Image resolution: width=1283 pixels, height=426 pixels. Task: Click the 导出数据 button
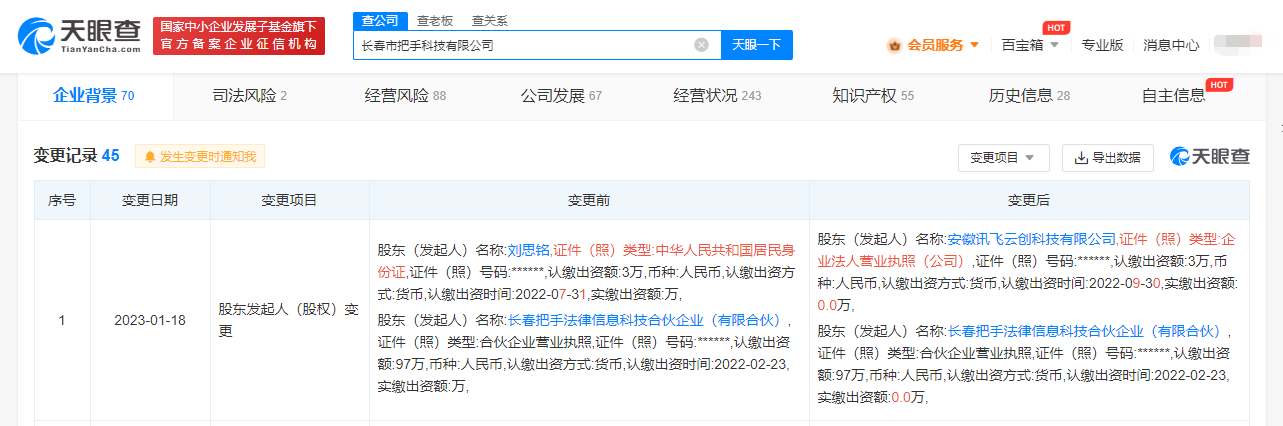point(1107,158)
